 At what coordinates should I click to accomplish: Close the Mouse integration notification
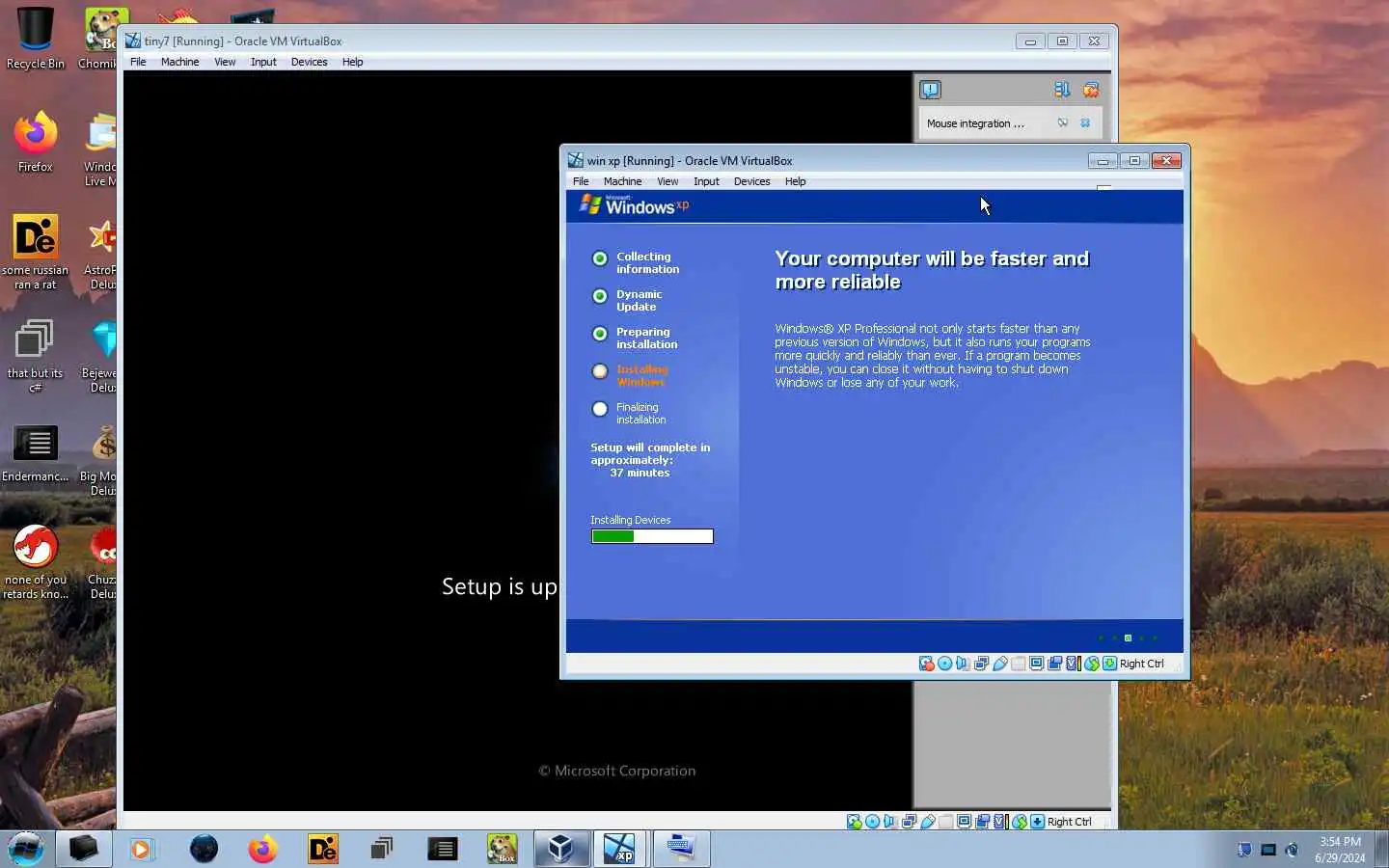point(1085,123)
